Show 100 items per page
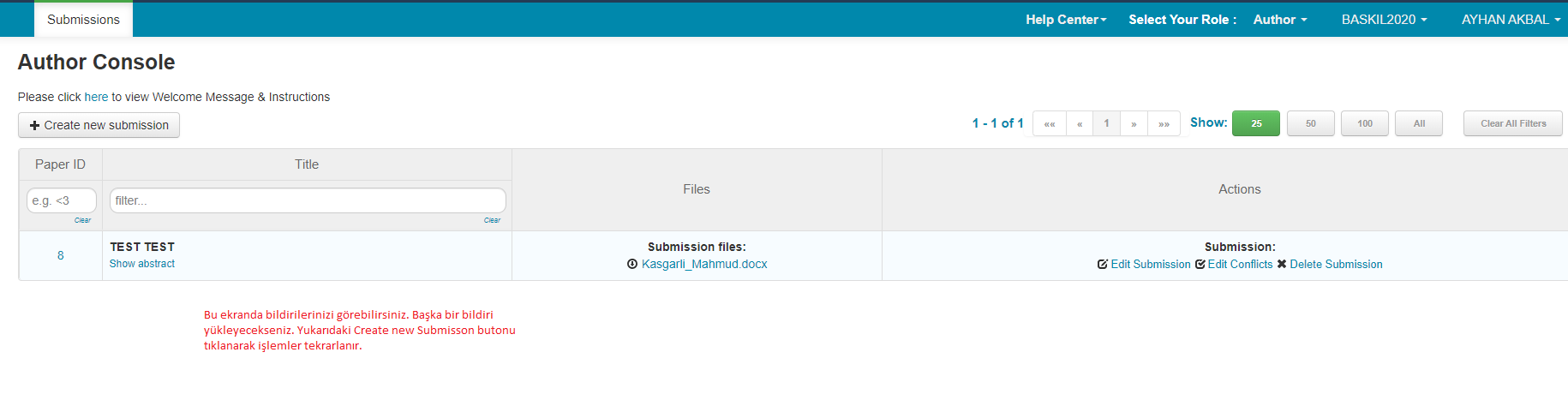This screenshot has height=412, width=1568. pyautogui.click(x=1364, y=124)
